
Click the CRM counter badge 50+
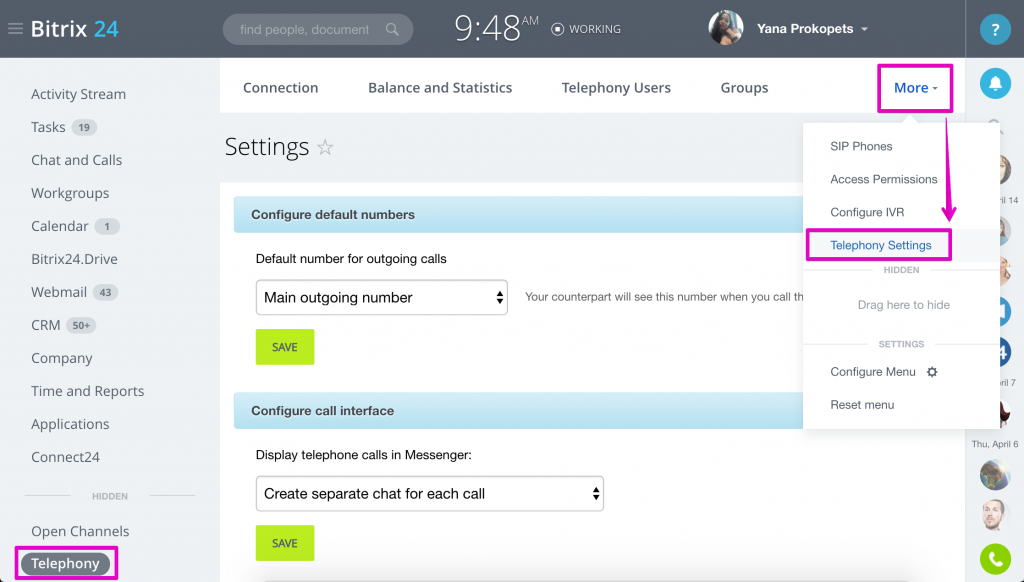pyautogui.click(x=81, y=325)
